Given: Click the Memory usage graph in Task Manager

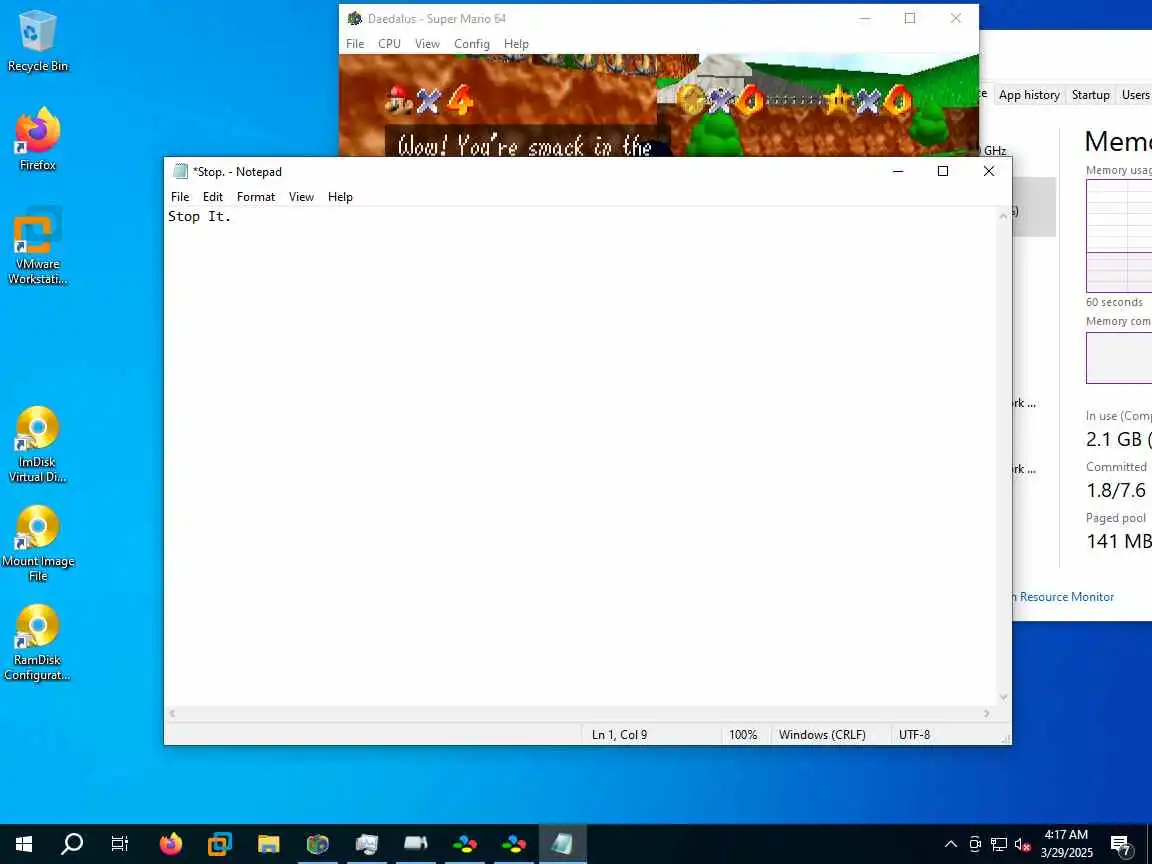Looking at the screenshot, I should pos(1119,236).
